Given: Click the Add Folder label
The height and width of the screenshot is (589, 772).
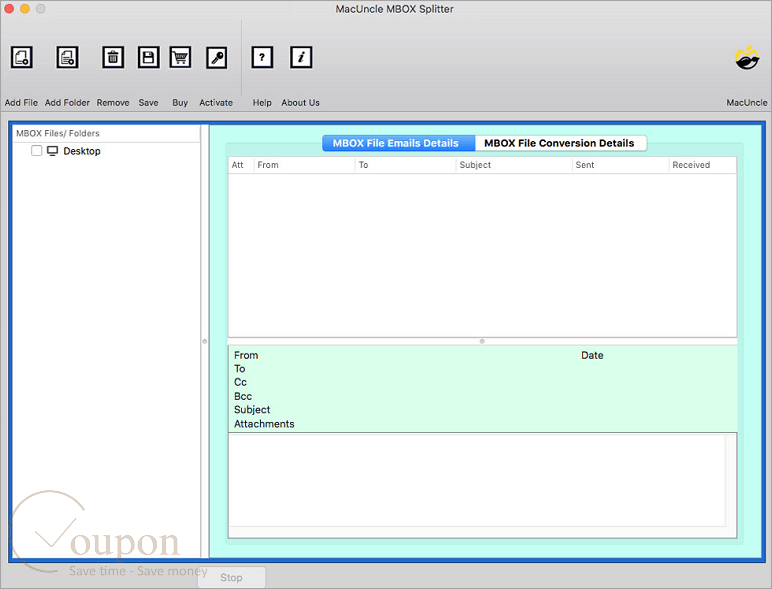Looking at the screenshot, I should [x=67, y=102].
